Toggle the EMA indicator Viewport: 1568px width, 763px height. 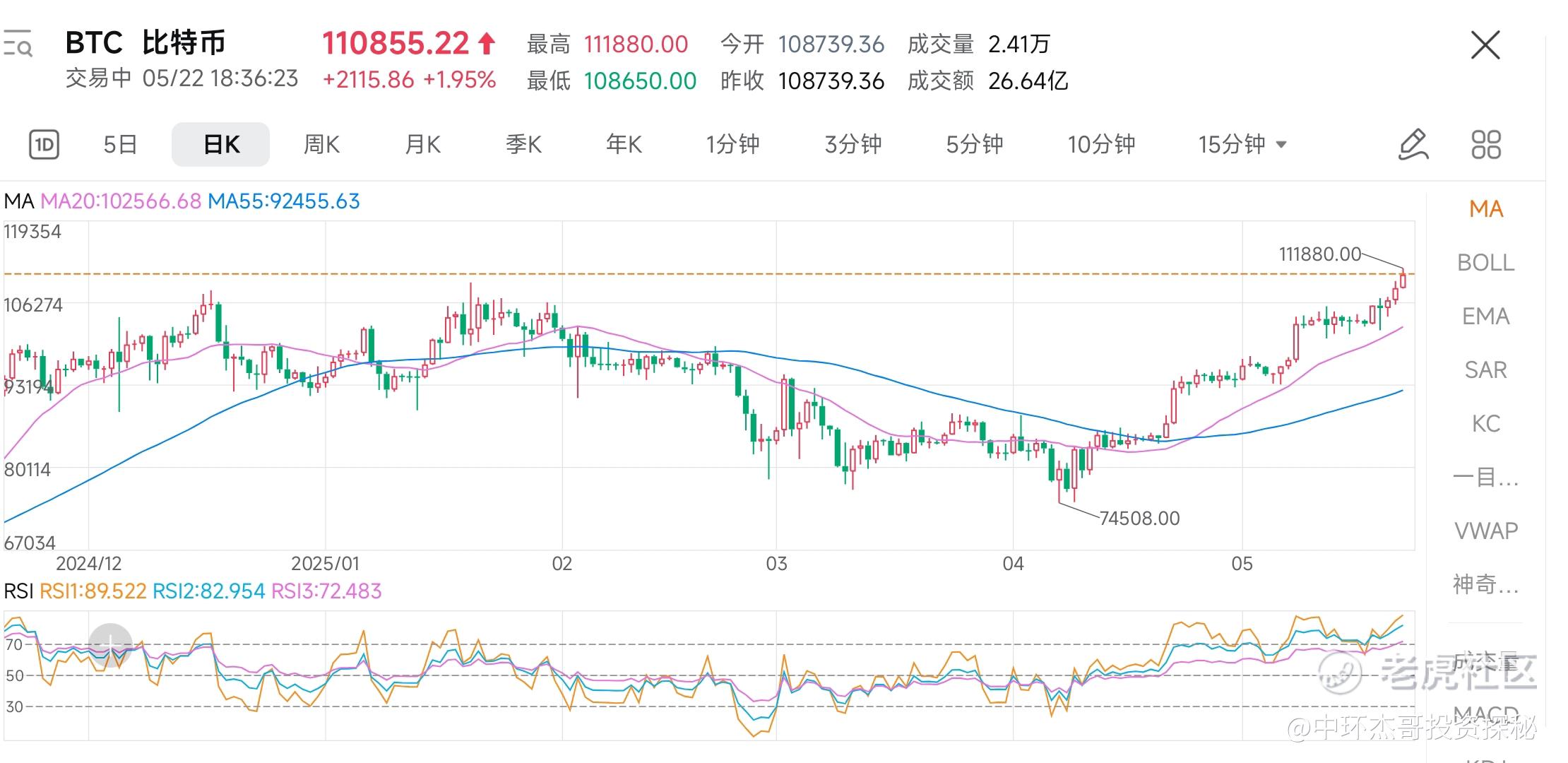(1485, 317)
